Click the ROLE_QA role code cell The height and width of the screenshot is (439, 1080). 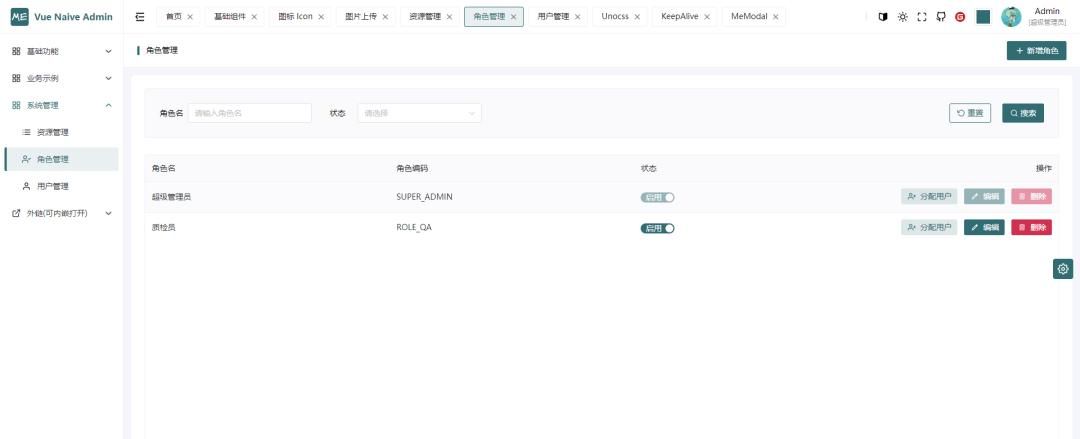pos(414,227)
